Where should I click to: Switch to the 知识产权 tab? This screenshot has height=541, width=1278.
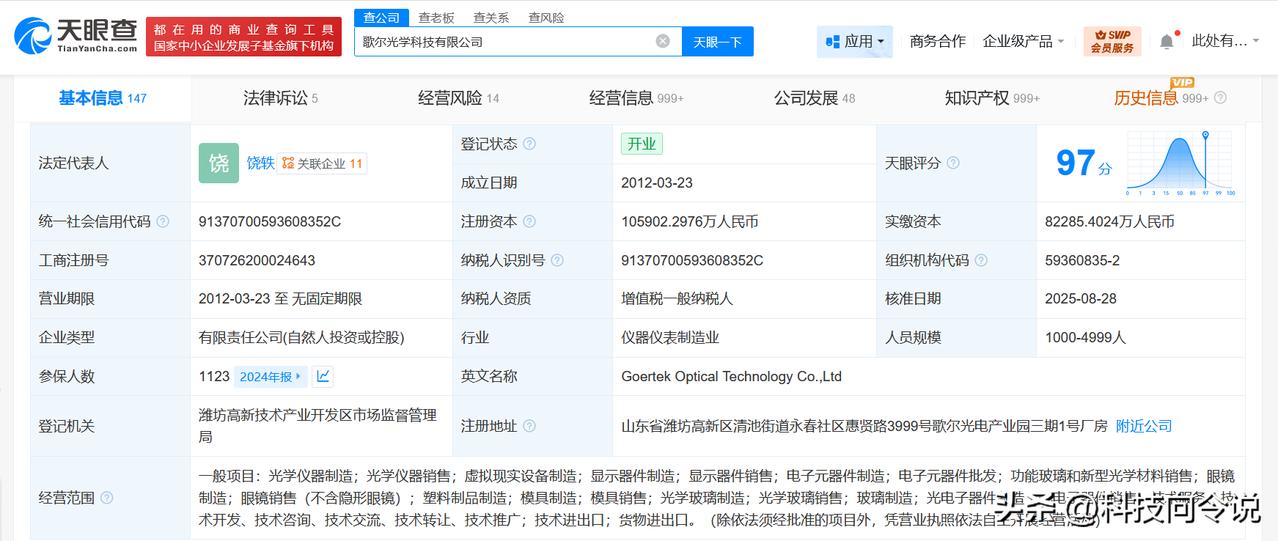coord(992,98)
